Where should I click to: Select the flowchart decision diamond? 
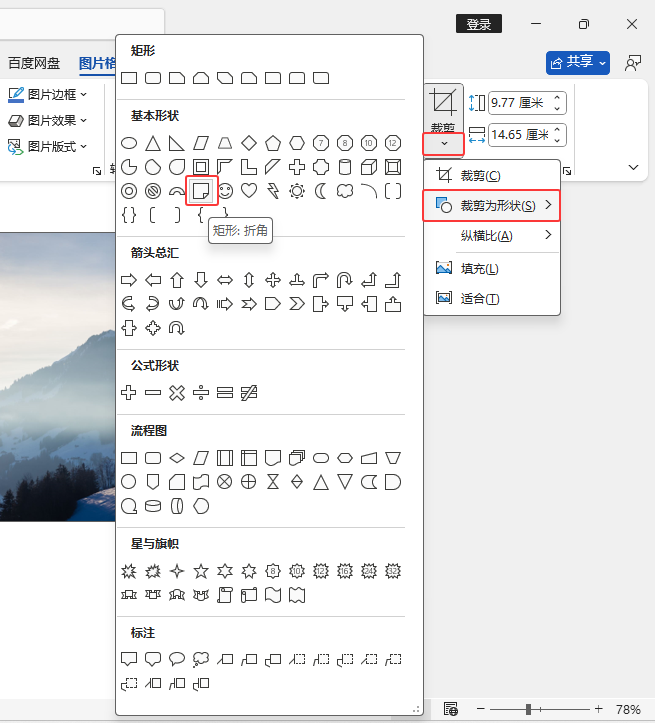(x=177, y=458)
